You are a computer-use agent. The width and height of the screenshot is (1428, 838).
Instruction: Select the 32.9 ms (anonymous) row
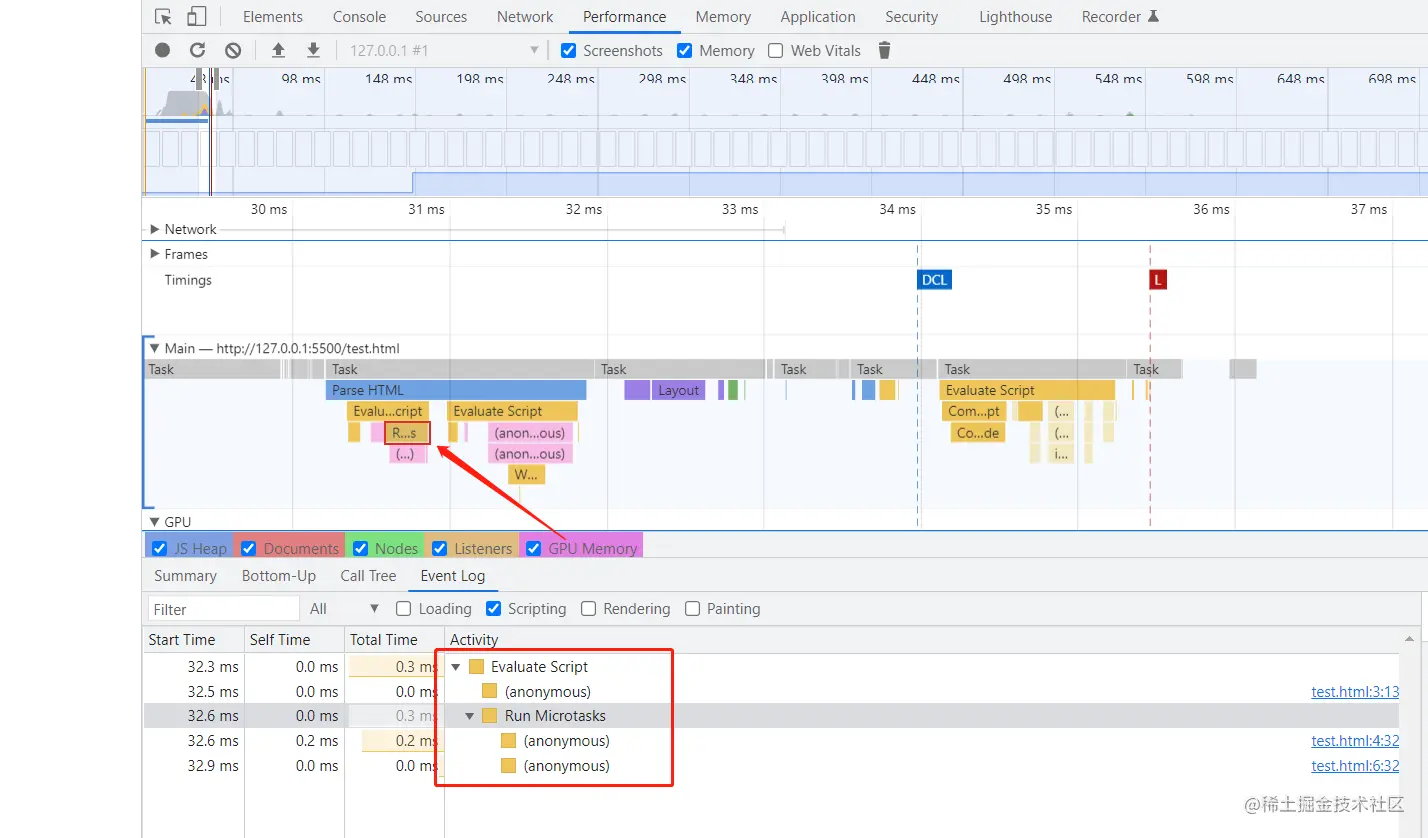pos(771,766)
